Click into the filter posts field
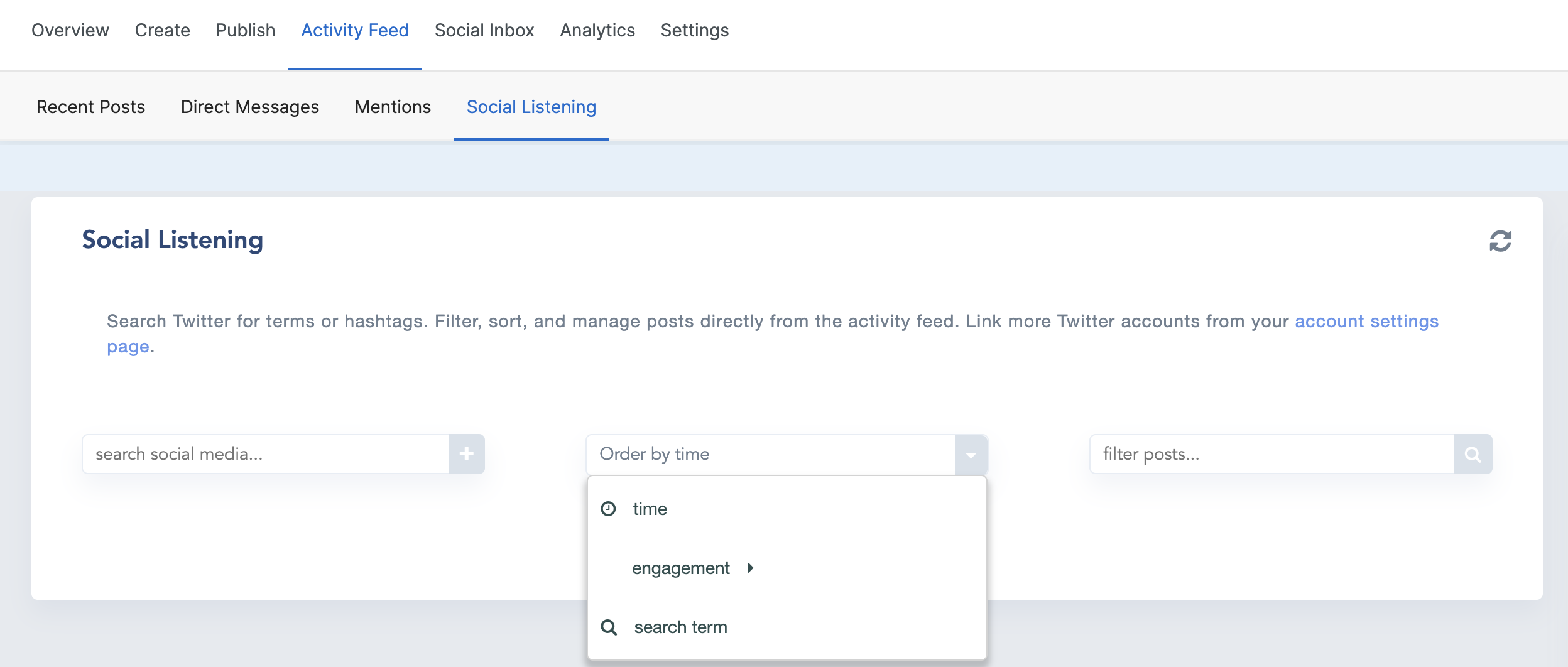Screen dimensions: 1568x667 click(1271, 453)
